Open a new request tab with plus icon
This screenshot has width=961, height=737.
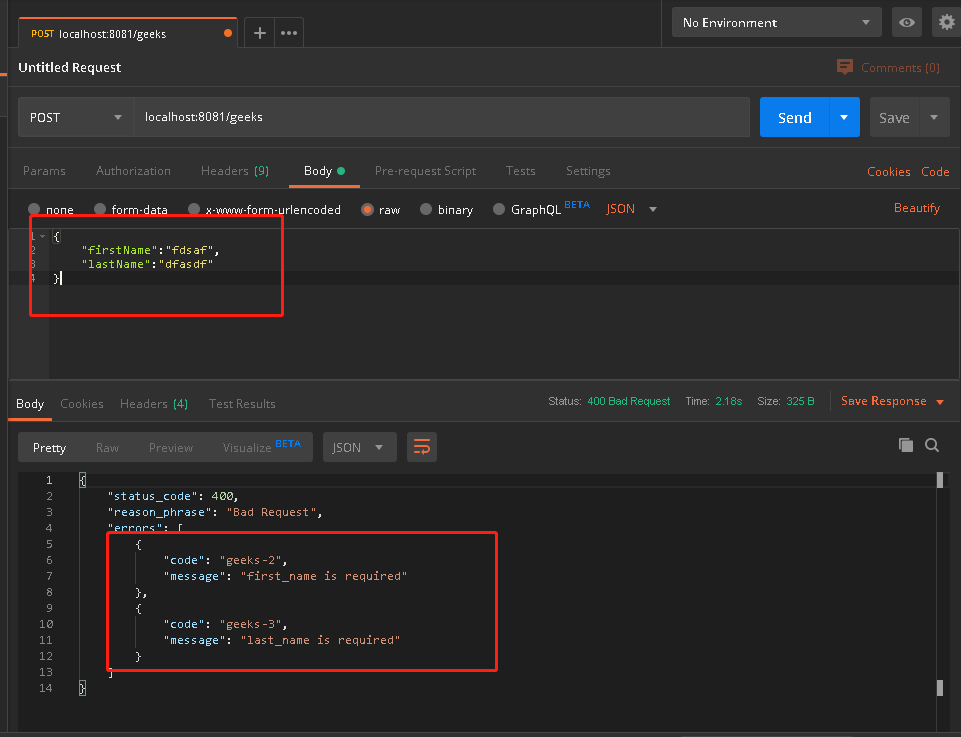259,33
